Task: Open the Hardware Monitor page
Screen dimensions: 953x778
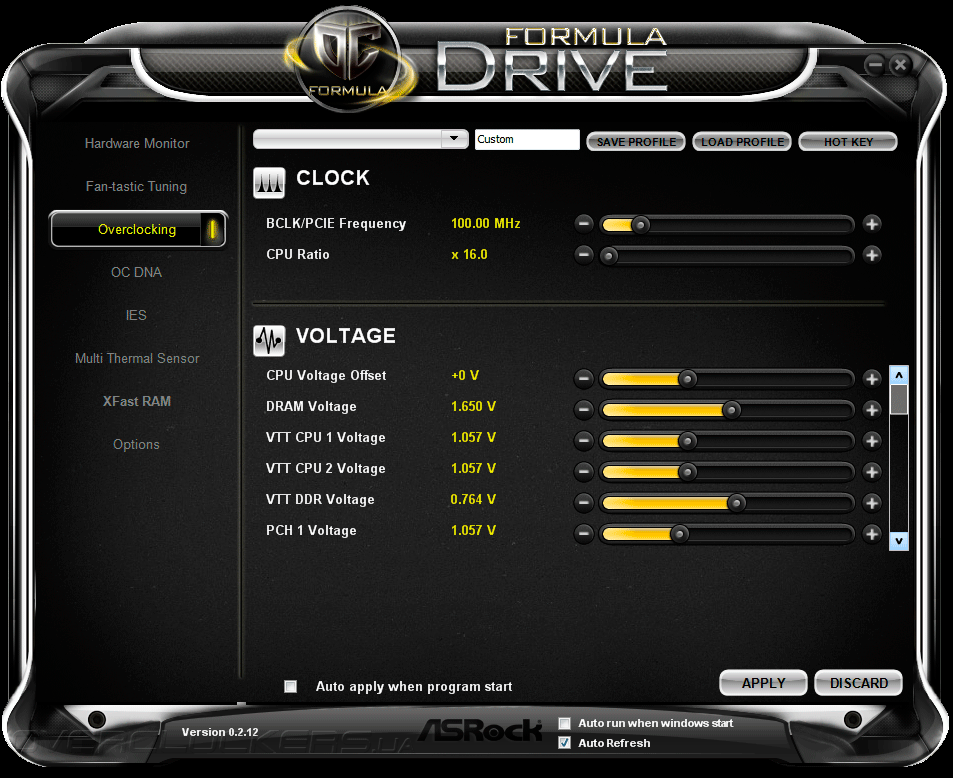Action: [137, 143]
